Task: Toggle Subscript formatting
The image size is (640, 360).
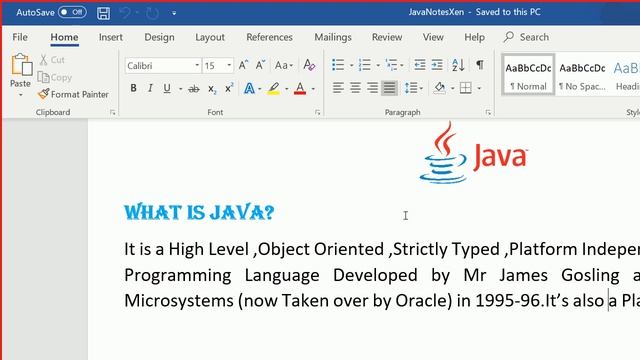Action: (212, 89)
